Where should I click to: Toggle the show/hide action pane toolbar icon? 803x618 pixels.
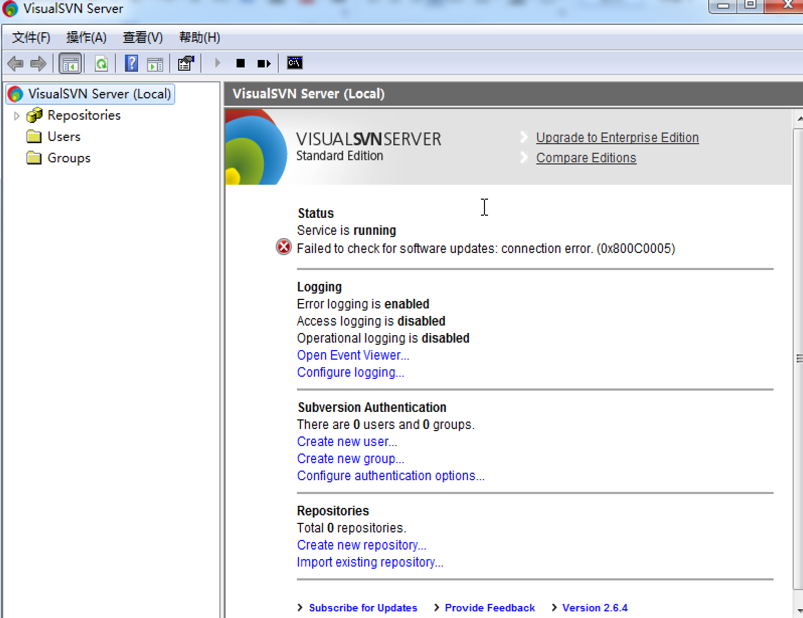click(x=155, y=63)
